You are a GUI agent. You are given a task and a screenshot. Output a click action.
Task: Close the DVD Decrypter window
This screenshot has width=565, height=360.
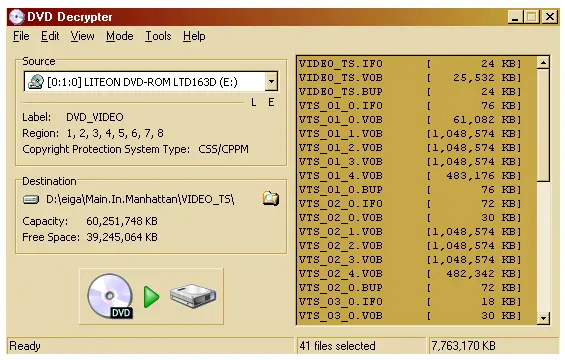(x=550, y=17)
